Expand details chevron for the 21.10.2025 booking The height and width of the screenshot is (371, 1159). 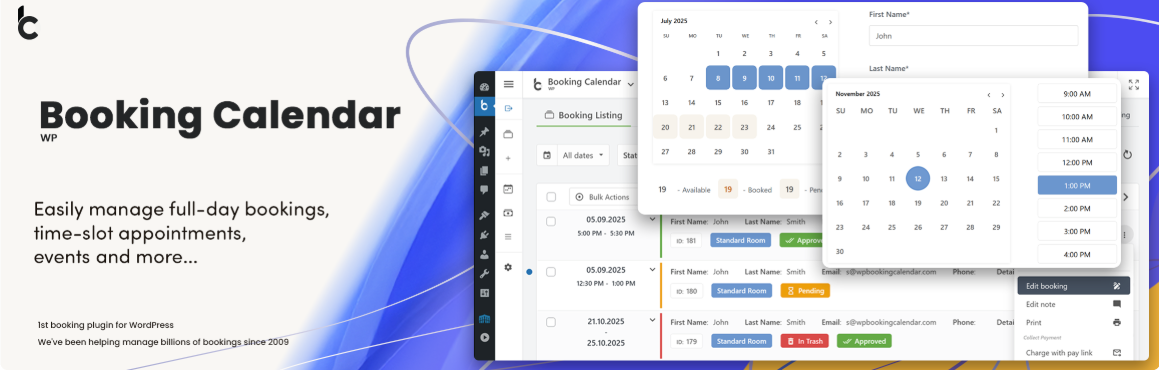click(x=652, y=320)
